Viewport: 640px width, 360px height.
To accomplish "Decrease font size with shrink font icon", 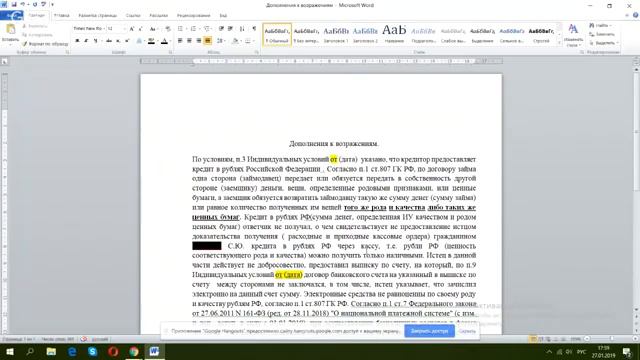I will (x=140, y=29).
